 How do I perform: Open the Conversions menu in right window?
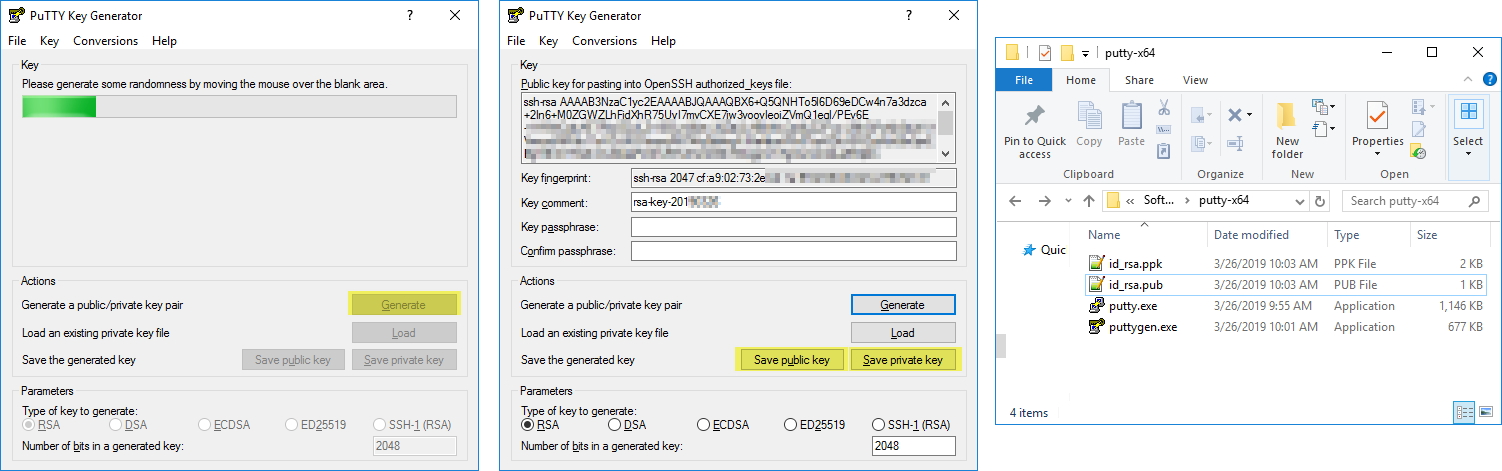tap(605, 41)
